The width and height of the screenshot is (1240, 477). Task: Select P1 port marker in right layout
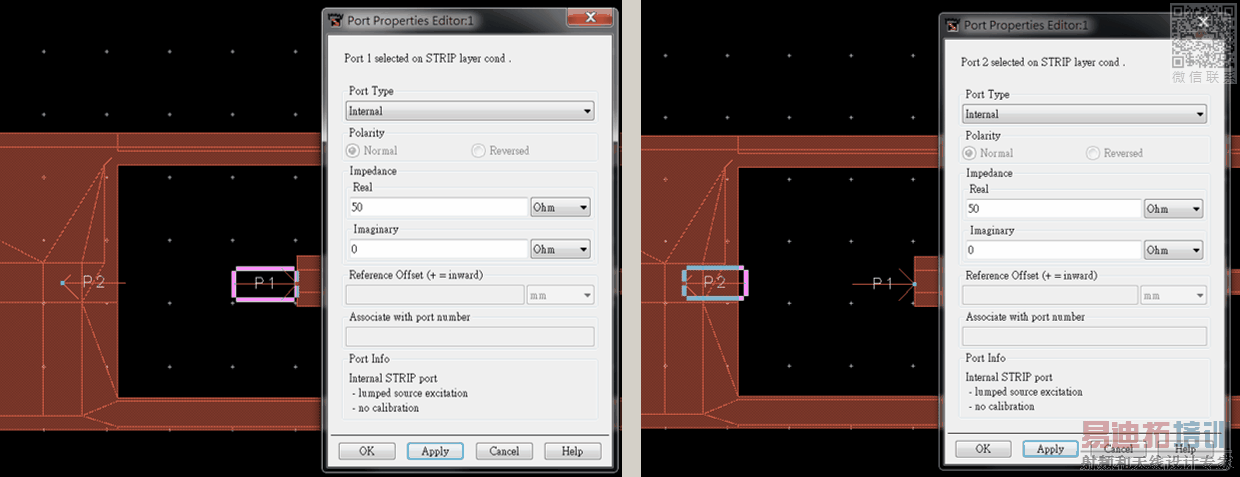tap(884, 284)
